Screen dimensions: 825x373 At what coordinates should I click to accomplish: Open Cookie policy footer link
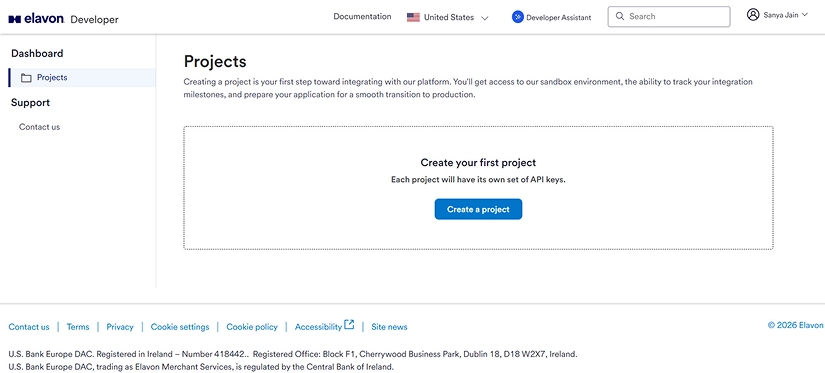click(252, 327)
